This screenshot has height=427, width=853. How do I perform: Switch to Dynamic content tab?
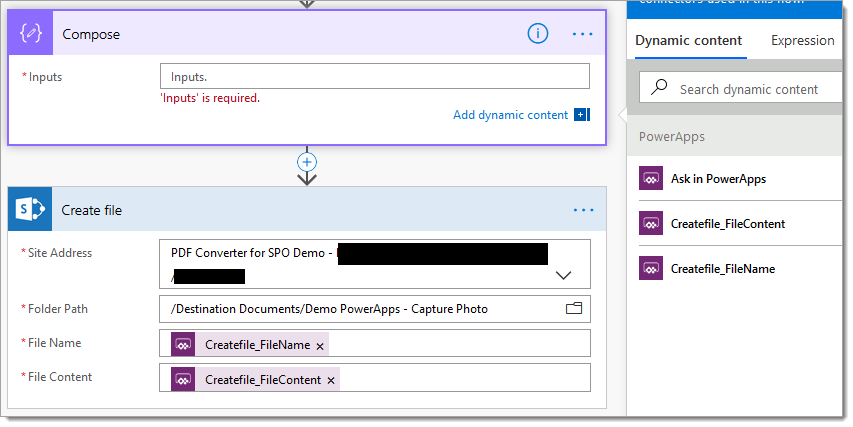pyautogui.click(x=688, y=41)
